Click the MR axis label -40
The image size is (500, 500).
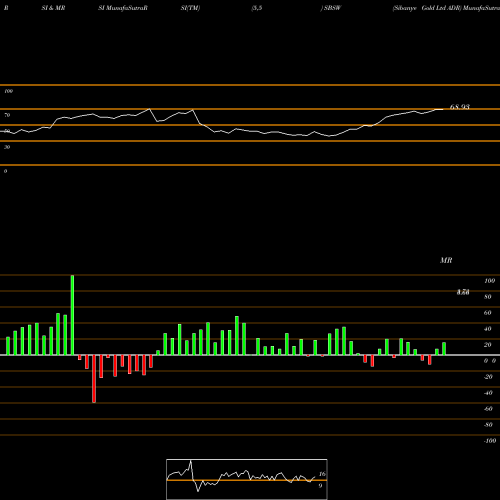(488, 393)
